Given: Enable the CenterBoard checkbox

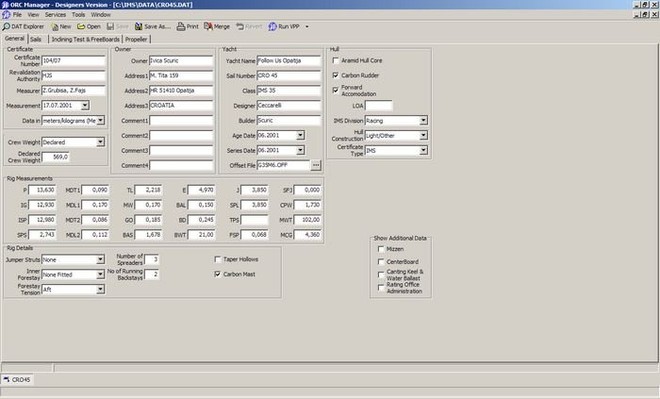Looking at the screenshot, I should [x=381, y=262].
